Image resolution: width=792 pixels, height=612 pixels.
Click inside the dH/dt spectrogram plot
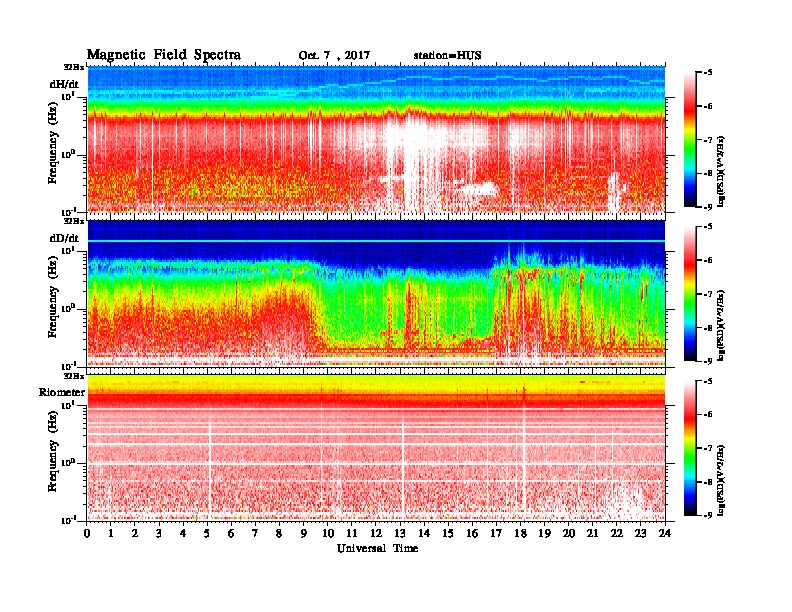click(376, 139)
